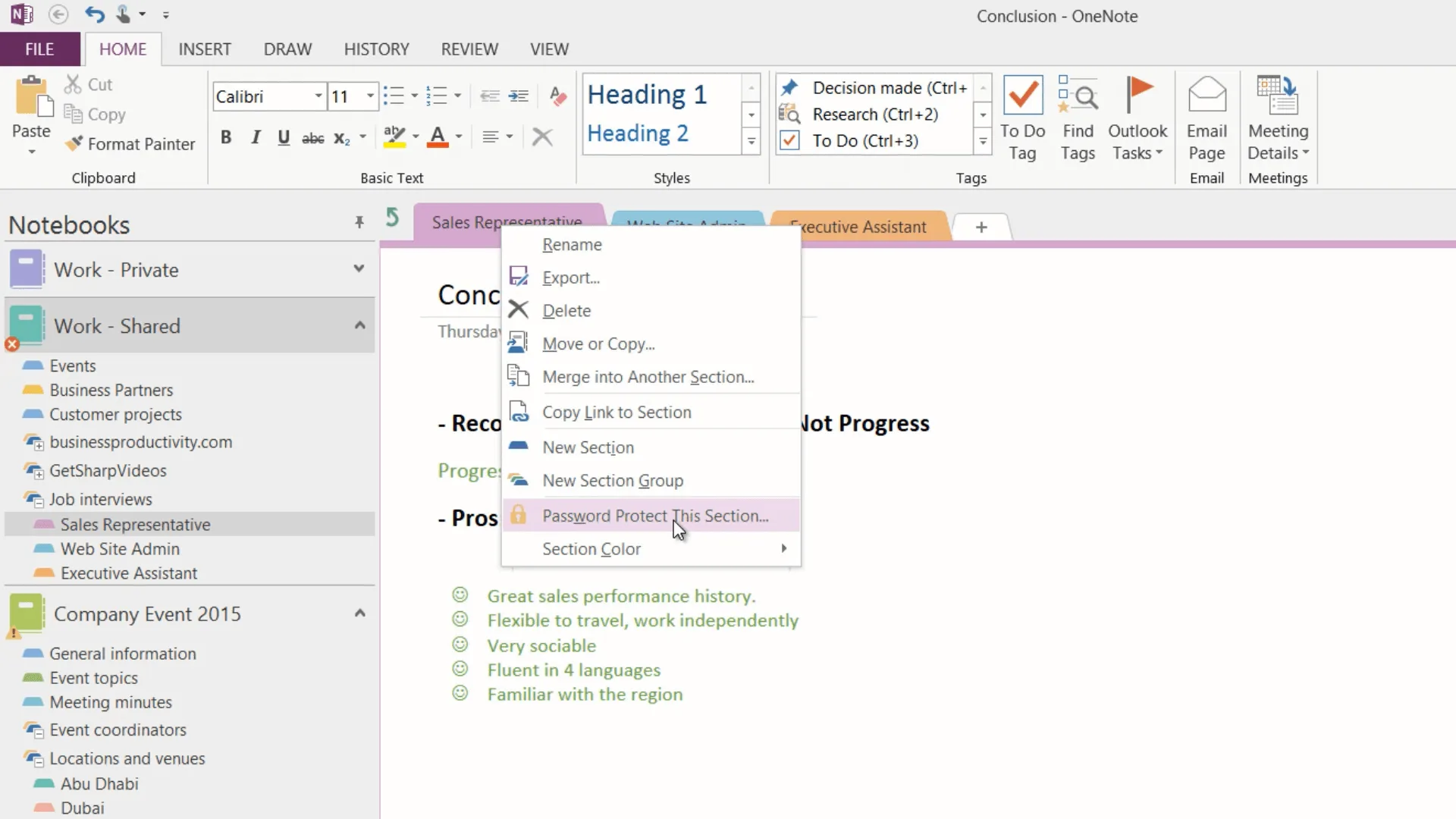Open Find Tags

click(x=1078, y=118)
